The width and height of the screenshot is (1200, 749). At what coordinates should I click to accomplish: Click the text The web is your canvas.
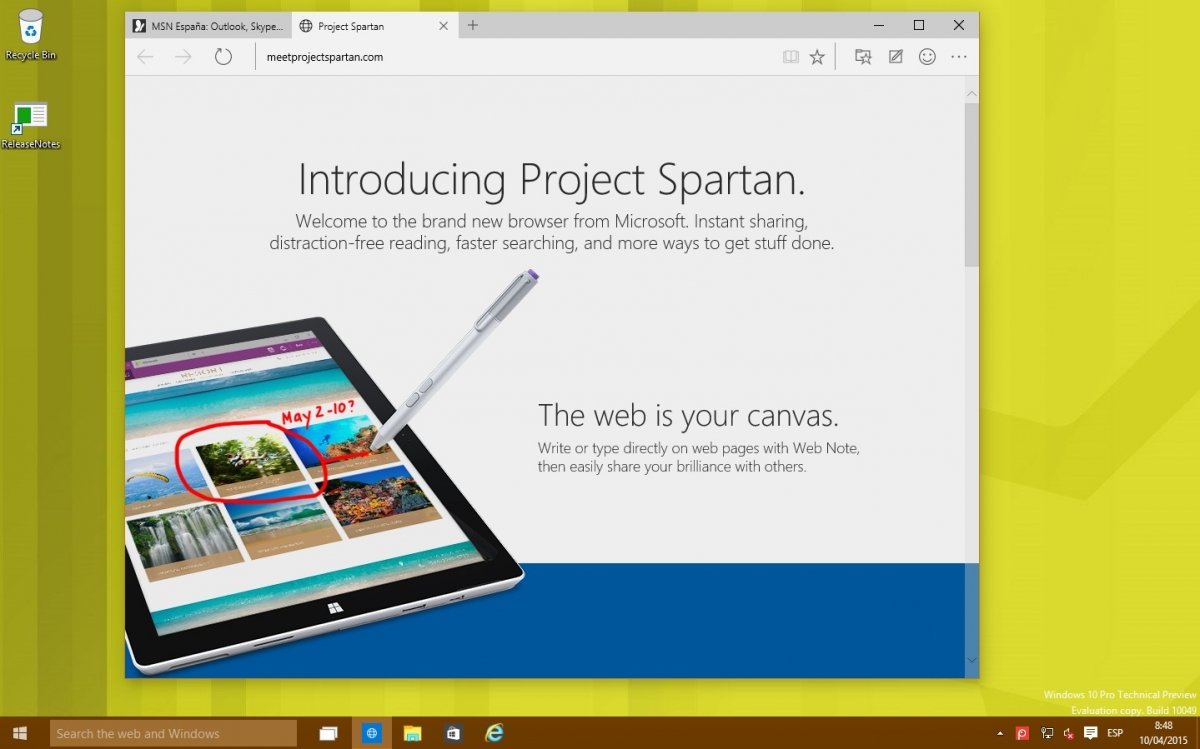pos(688,415)
